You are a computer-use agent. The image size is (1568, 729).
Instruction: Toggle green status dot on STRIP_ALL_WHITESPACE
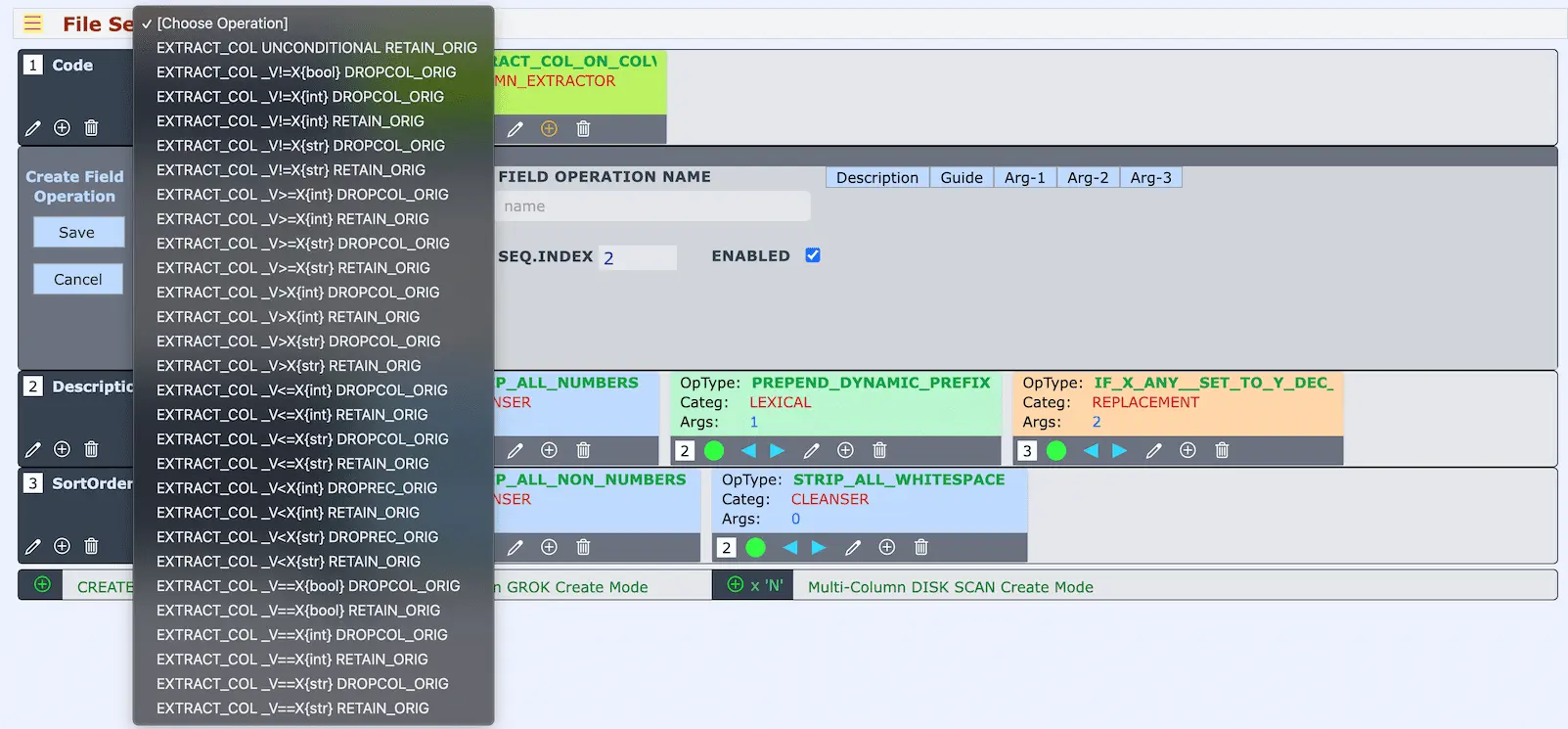point(755,547)
